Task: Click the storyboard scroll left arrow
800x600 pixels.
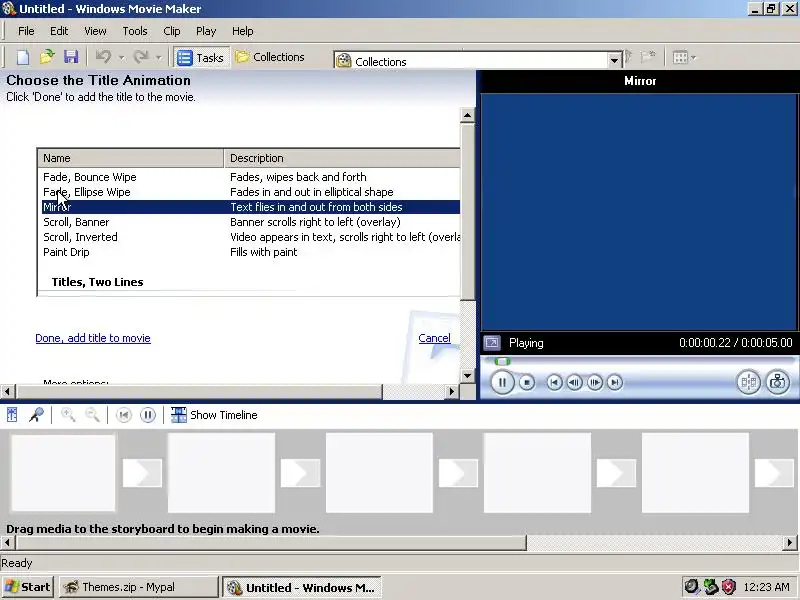Action: coord(8,542)
